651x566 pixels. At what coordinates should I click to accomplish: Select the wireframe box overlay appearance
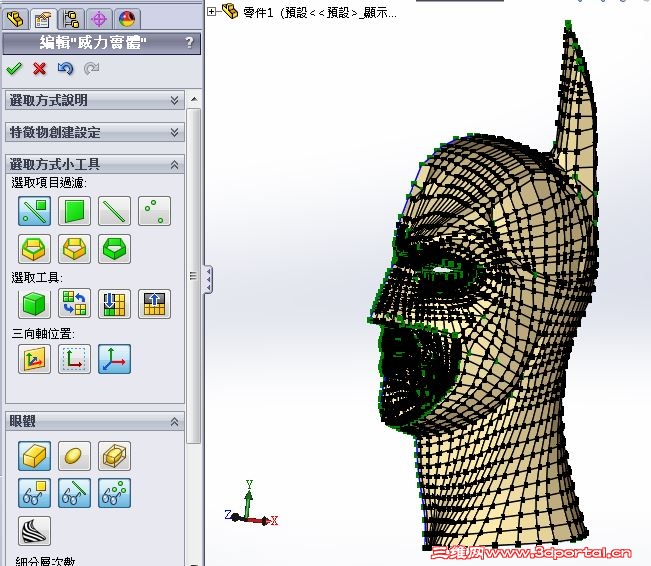point(114,456)
